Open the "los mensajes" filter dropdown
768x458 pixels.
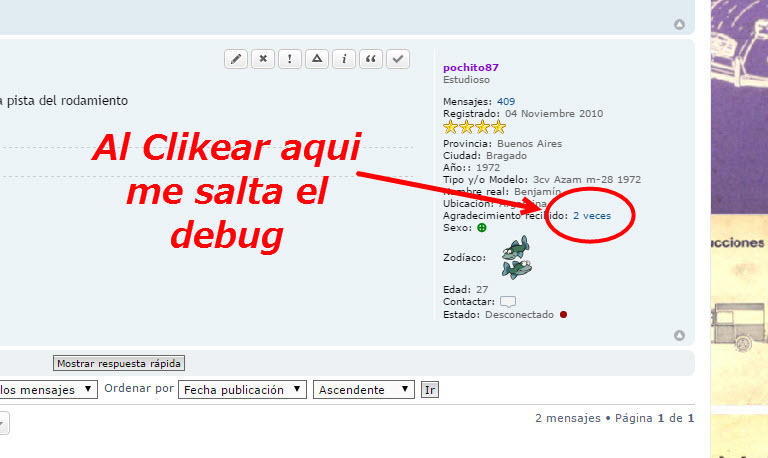click(x=48, y=389)
